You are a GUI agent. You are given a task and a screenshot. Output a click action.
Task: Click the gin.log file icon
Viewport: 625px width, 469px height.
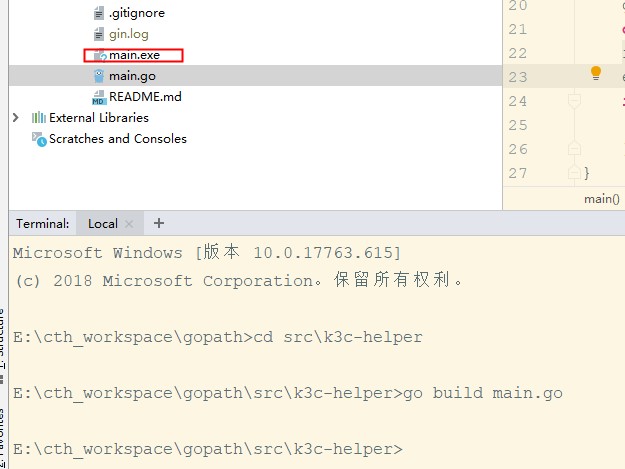click(98, 34)
